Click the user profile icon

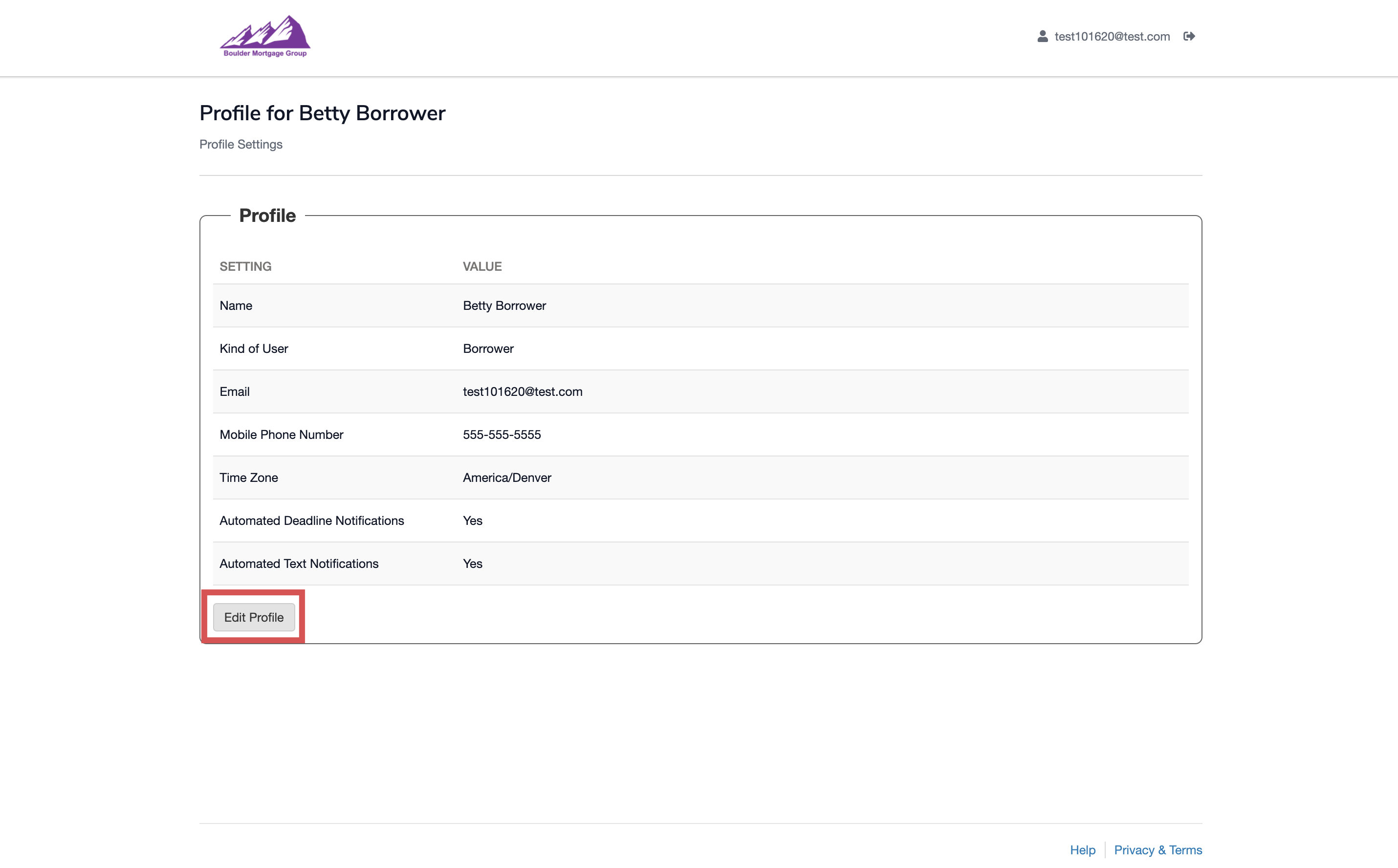[x=1042, y=37]
